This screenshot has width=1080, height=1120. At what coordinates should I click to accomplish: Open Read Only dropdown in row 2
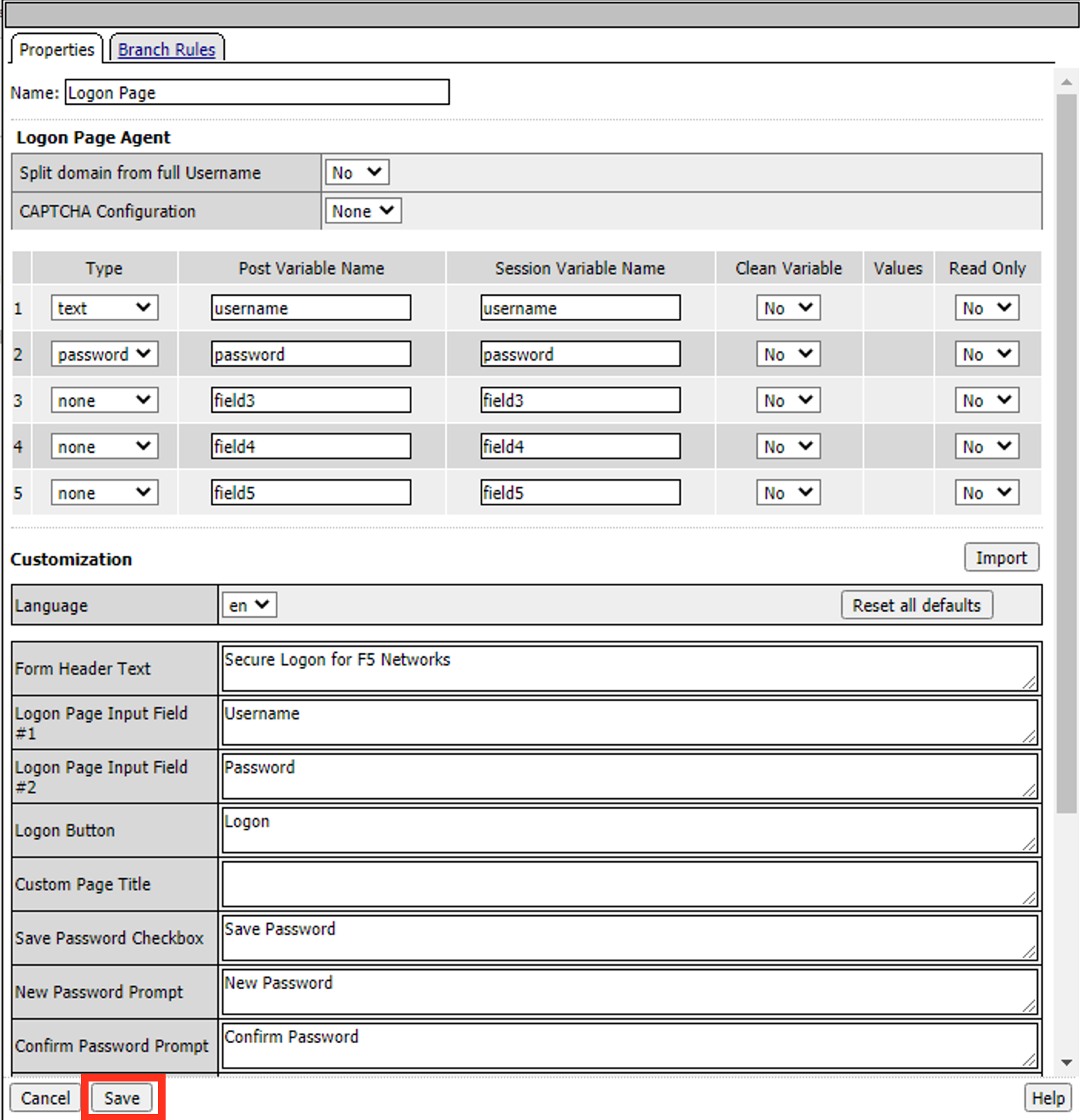point(987,354)
